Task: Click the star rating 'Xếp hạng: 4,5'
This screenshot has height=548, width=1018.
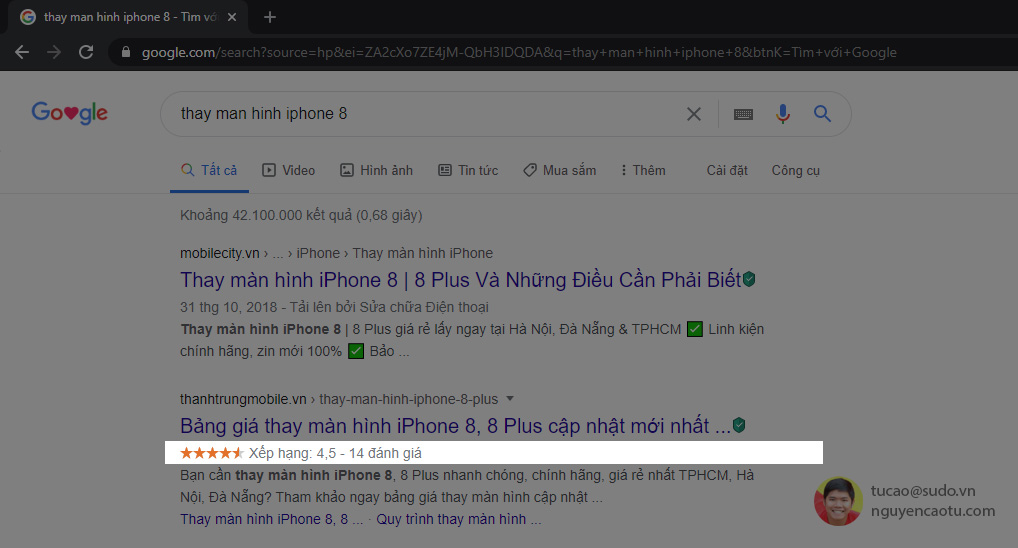Action: tap(301, 453)
